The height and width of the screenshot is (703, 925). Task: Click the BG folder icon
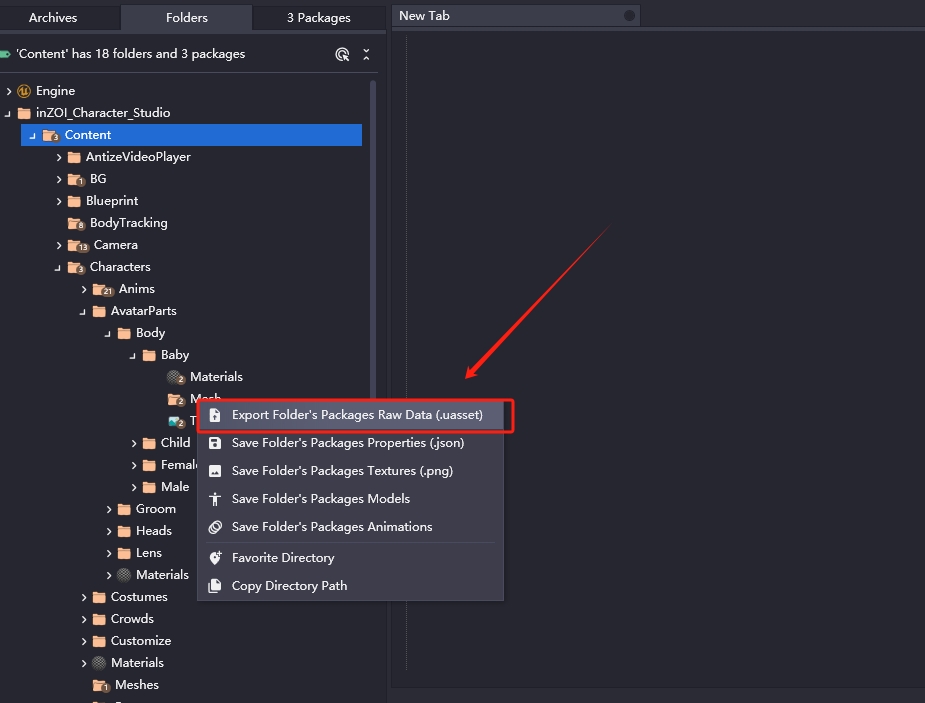pyautogui.click(x=76, y=179)
